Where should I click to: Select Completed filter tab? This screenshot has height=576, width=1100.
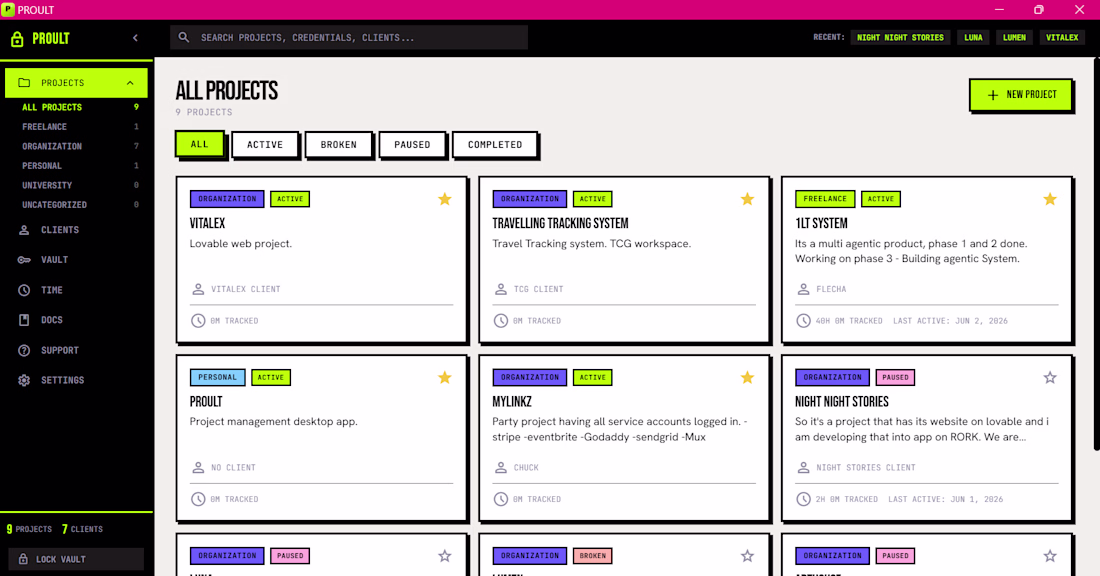(x=495, y=145)
